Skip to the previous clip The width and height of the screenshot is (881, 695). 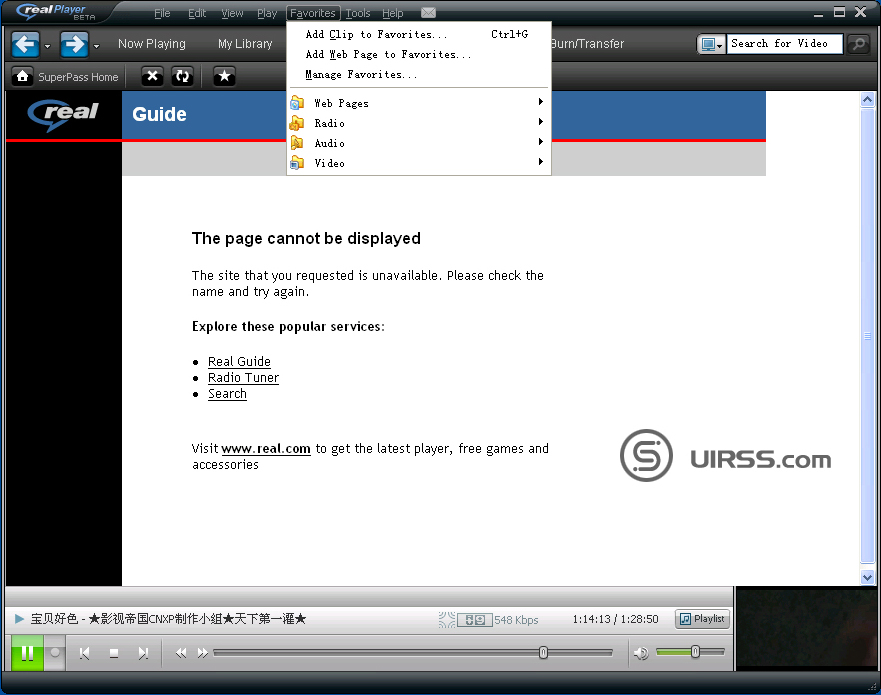[x=85, y=653]
